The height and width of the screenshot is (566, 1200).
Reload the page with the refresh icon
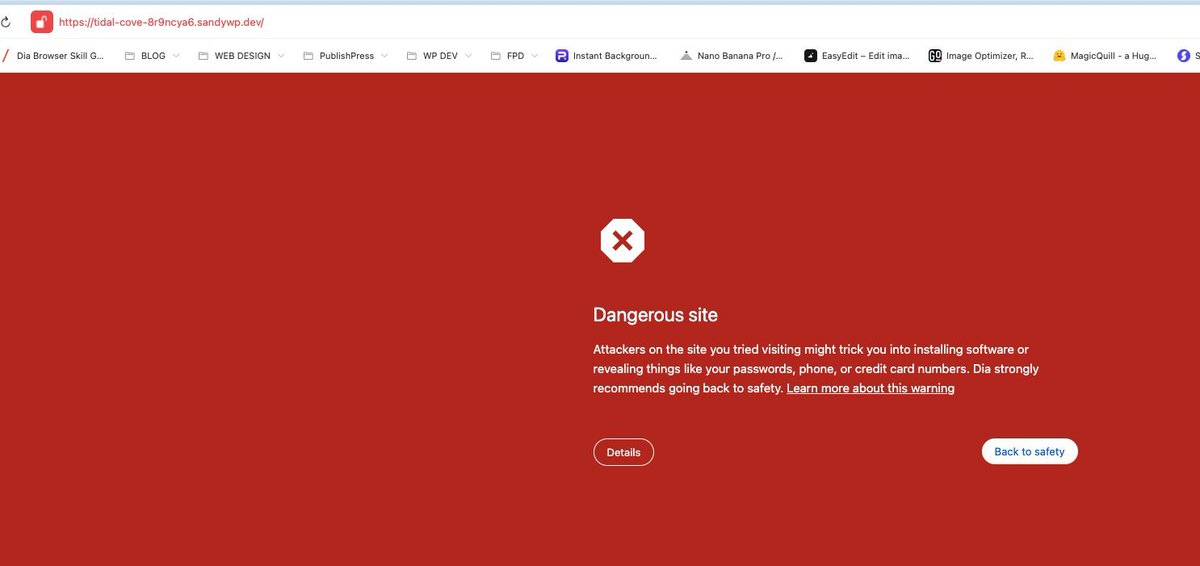click(5, 21)
